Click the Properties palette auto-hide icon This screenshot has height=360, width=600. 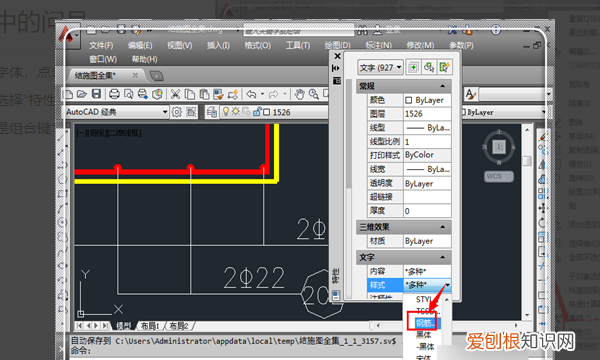(336, 68)
